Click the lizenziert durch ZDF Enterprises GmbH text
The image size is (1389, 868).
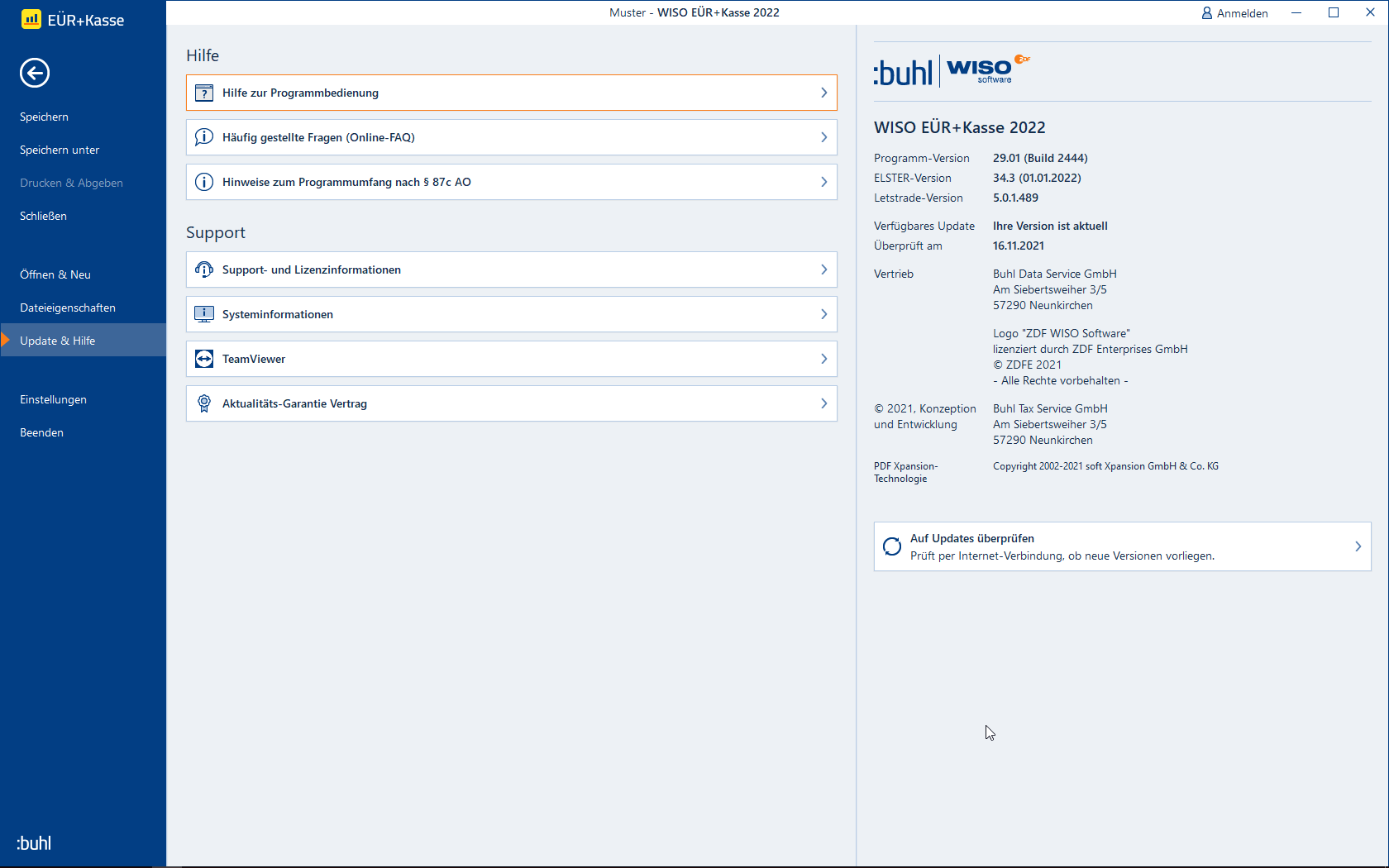[x=1091, y=349]
